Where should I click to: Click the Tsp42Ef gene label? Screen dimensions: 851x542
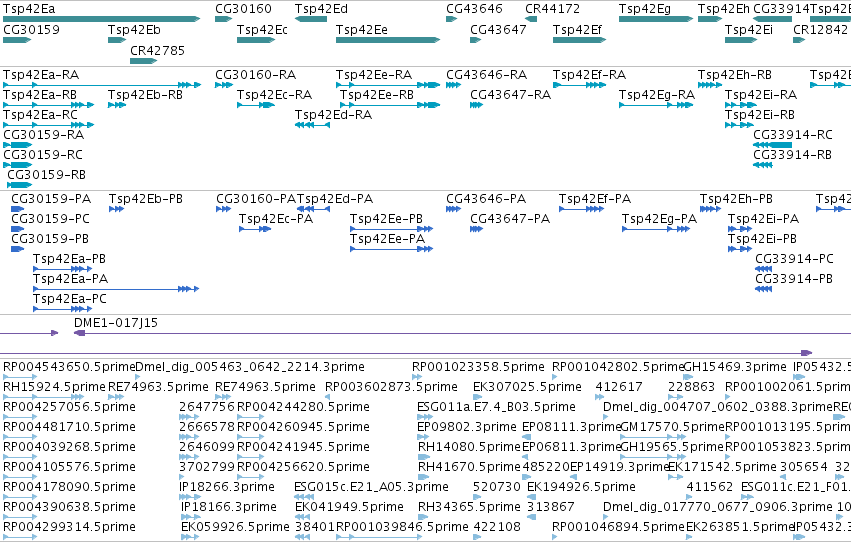click(577, 29)
